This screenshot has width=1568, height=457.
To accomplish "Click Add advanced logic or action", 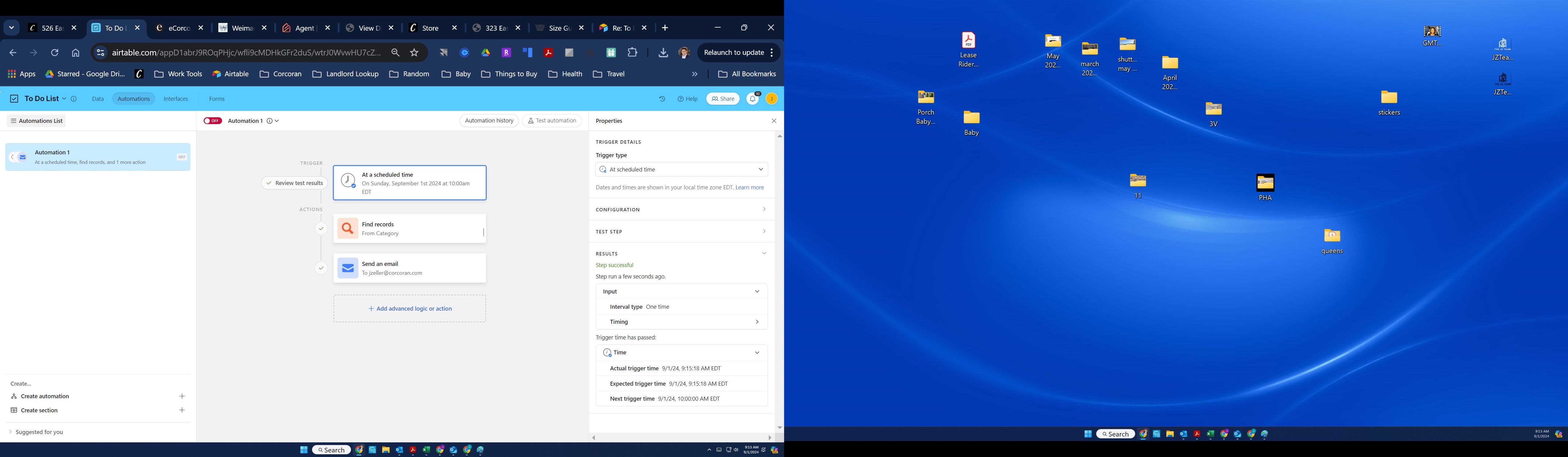I will tap(410, 308).
